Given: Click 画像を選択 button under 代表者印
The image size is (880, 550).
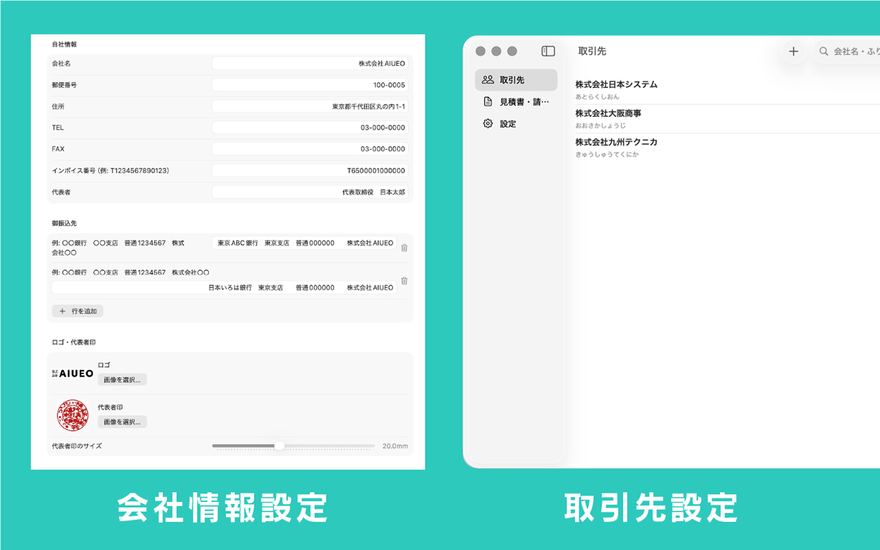Looking at the screenshot, I should [122, 422].
